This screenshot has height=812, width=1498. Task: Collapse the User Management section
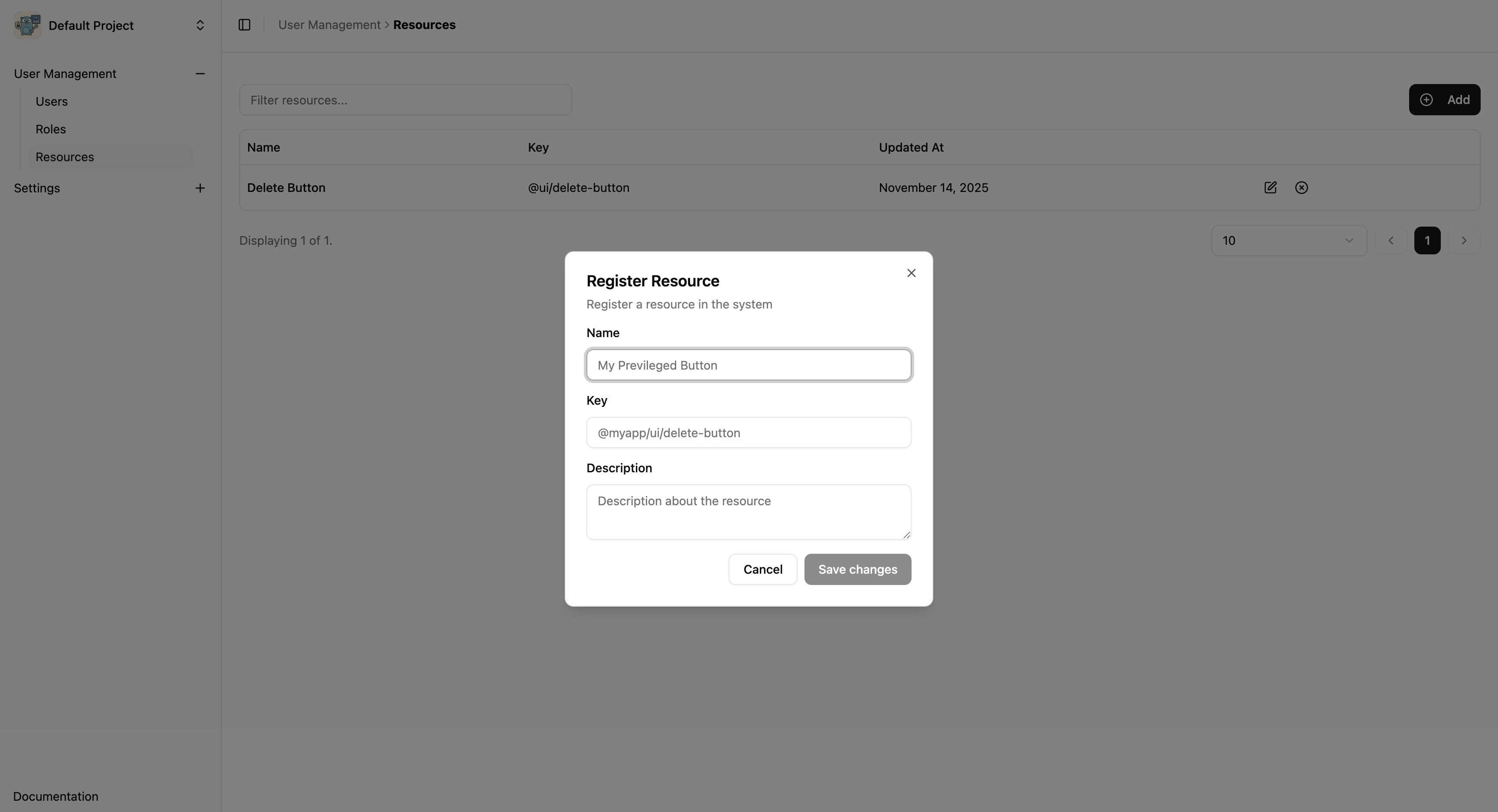click(x=200, y=73)
